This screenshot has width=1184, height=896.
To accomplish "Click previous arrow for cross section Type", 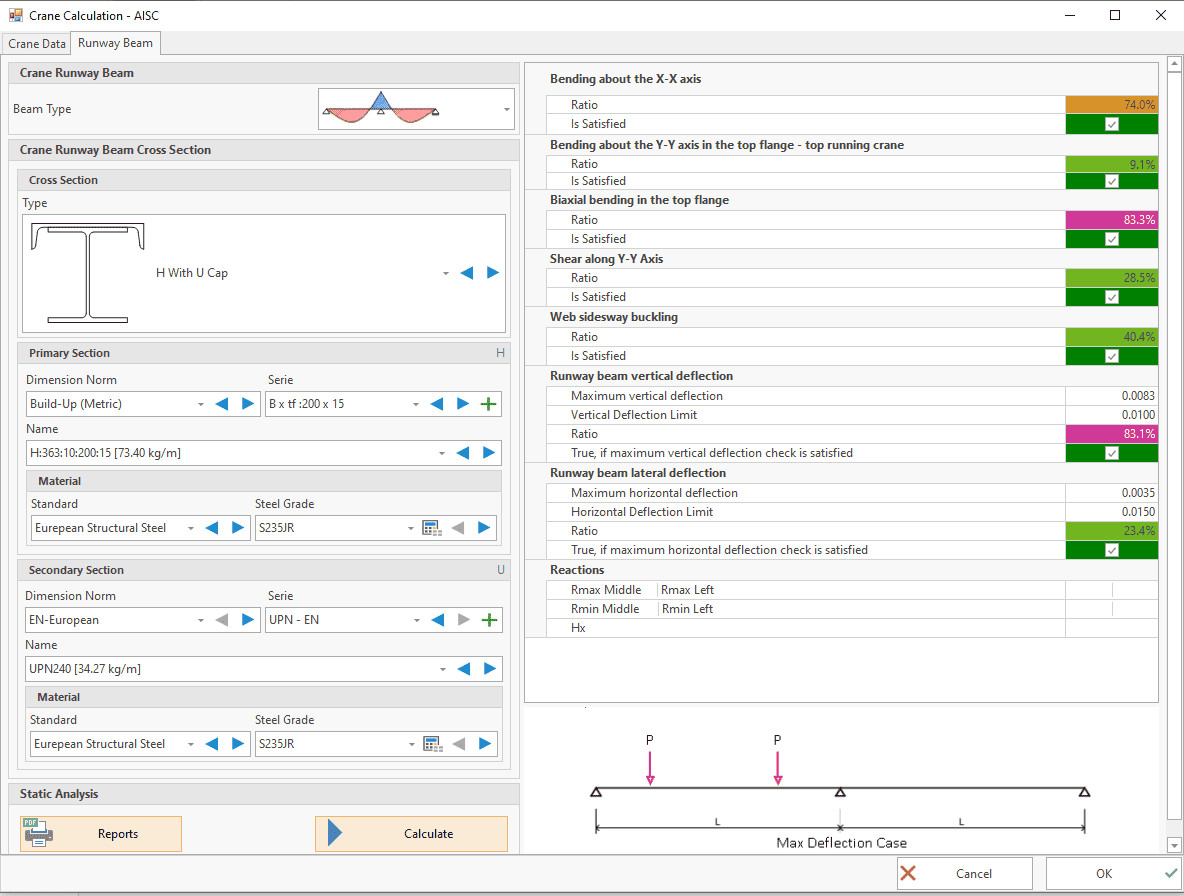I will (x=466, y=273).
